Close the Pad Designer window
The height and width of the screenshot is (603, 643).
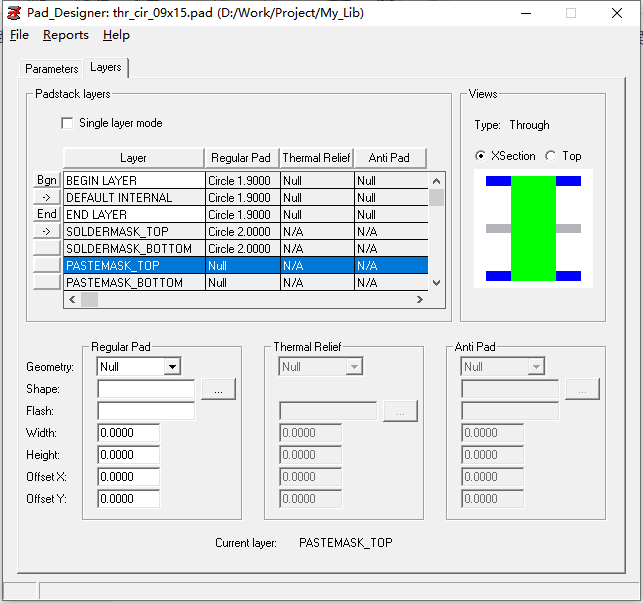click(x=617, y=13)
